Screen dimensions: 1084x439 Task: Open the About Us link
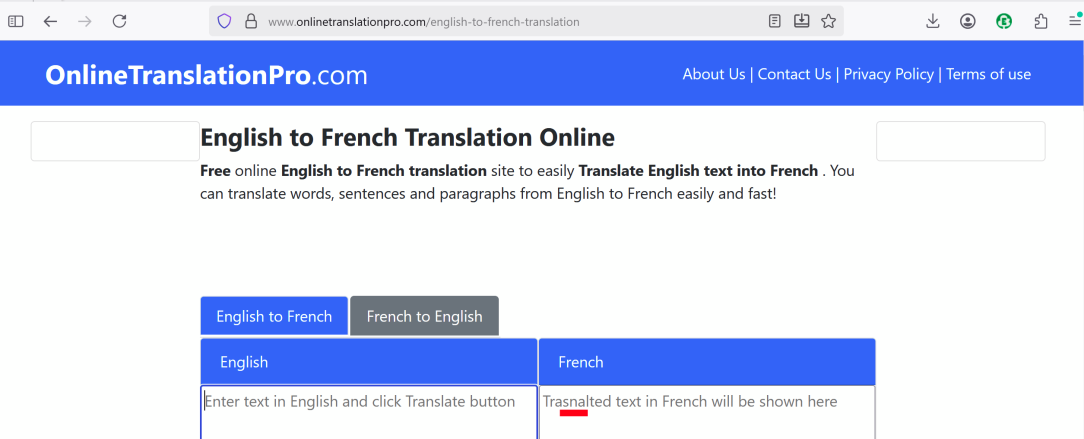714,74
